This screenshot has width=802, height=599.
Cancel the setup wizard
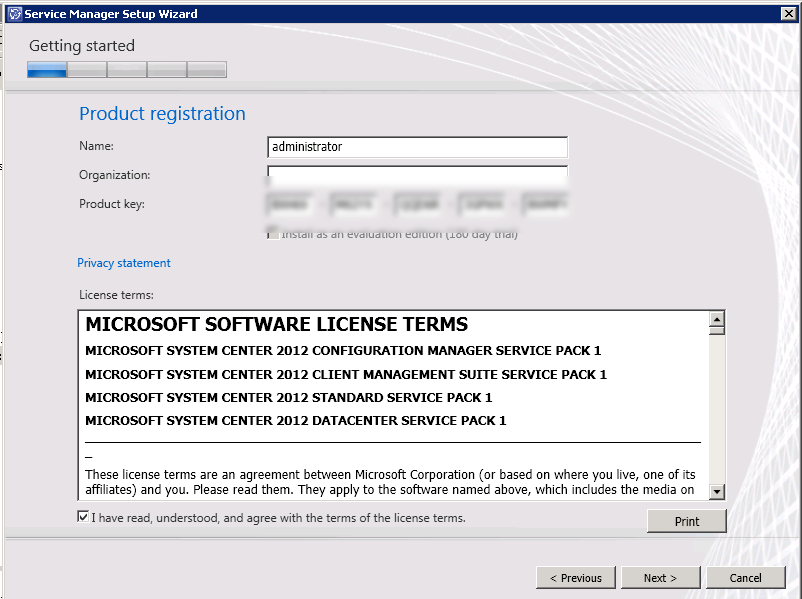[x=745, y=578]
